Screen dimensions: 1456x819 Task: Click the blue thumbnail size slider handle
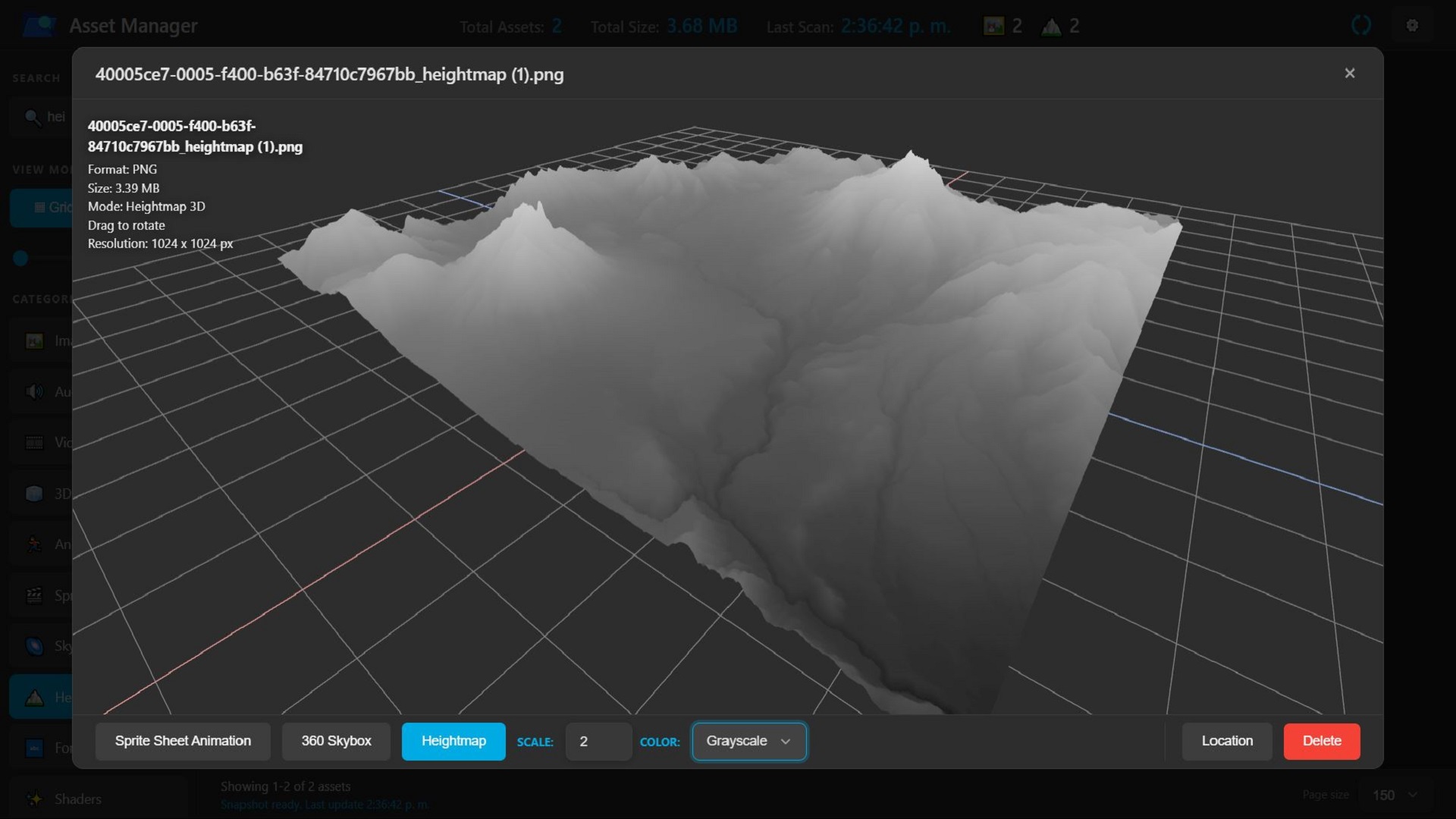coord(20,259)
